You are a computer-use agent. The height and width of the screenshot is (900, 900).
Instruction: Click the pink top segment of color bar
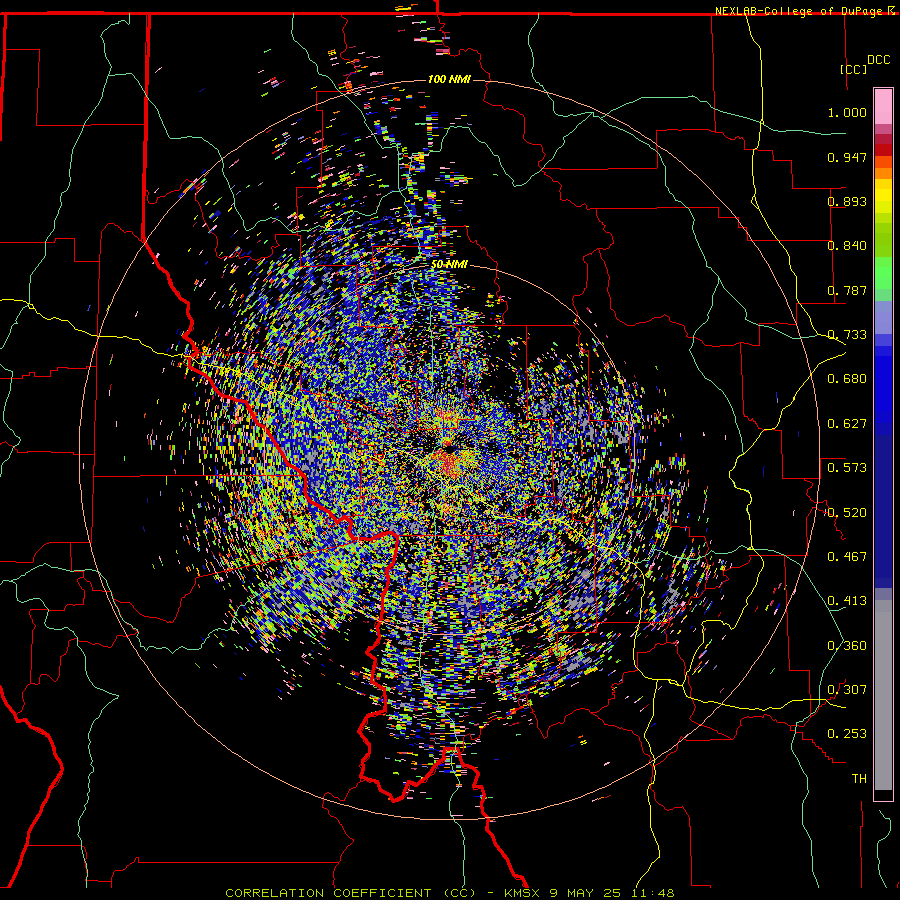883,106
